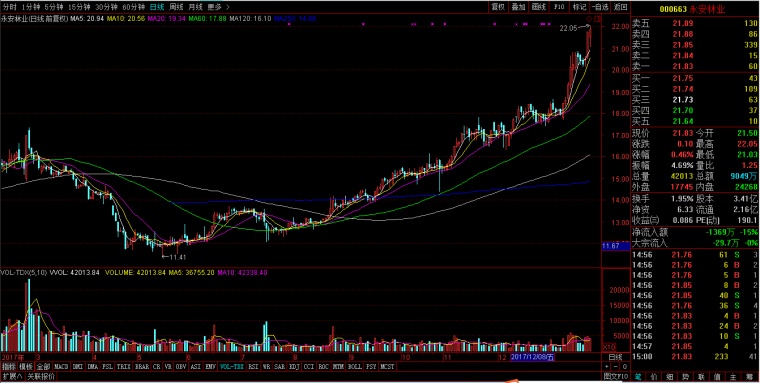
Task: Open the 势 trend tab in the side panel
Action: click(x=686, y=377)
